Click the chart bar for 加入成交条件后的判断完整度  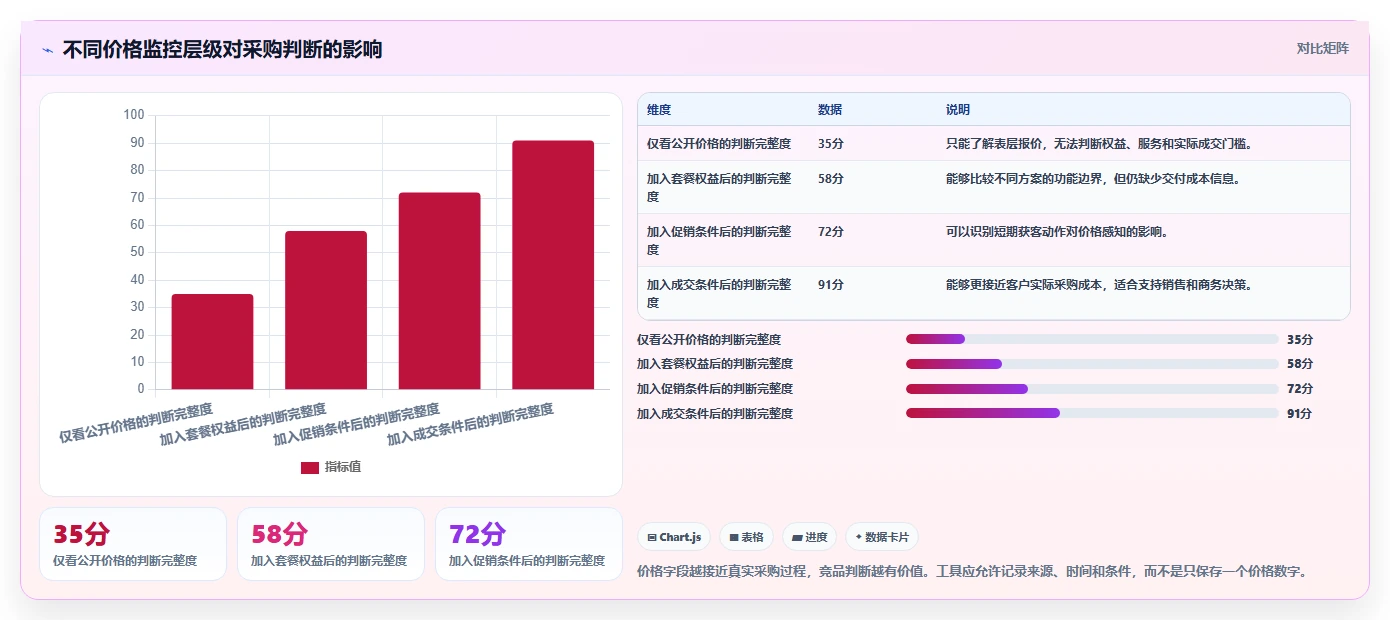553,265
